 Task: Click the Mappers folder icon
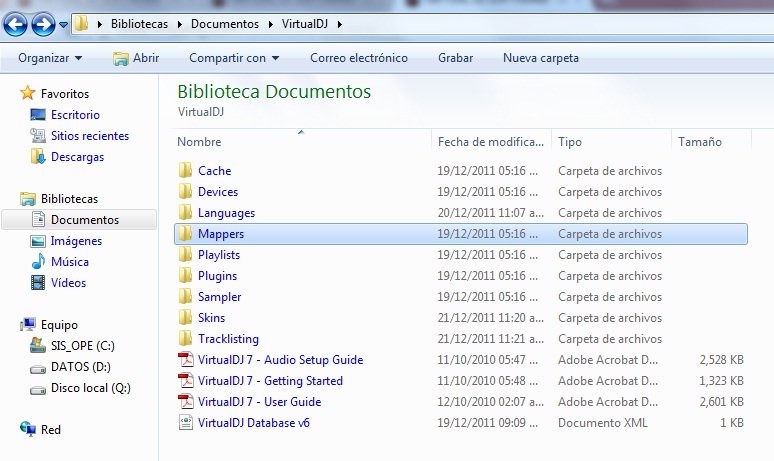click(185, 233)
